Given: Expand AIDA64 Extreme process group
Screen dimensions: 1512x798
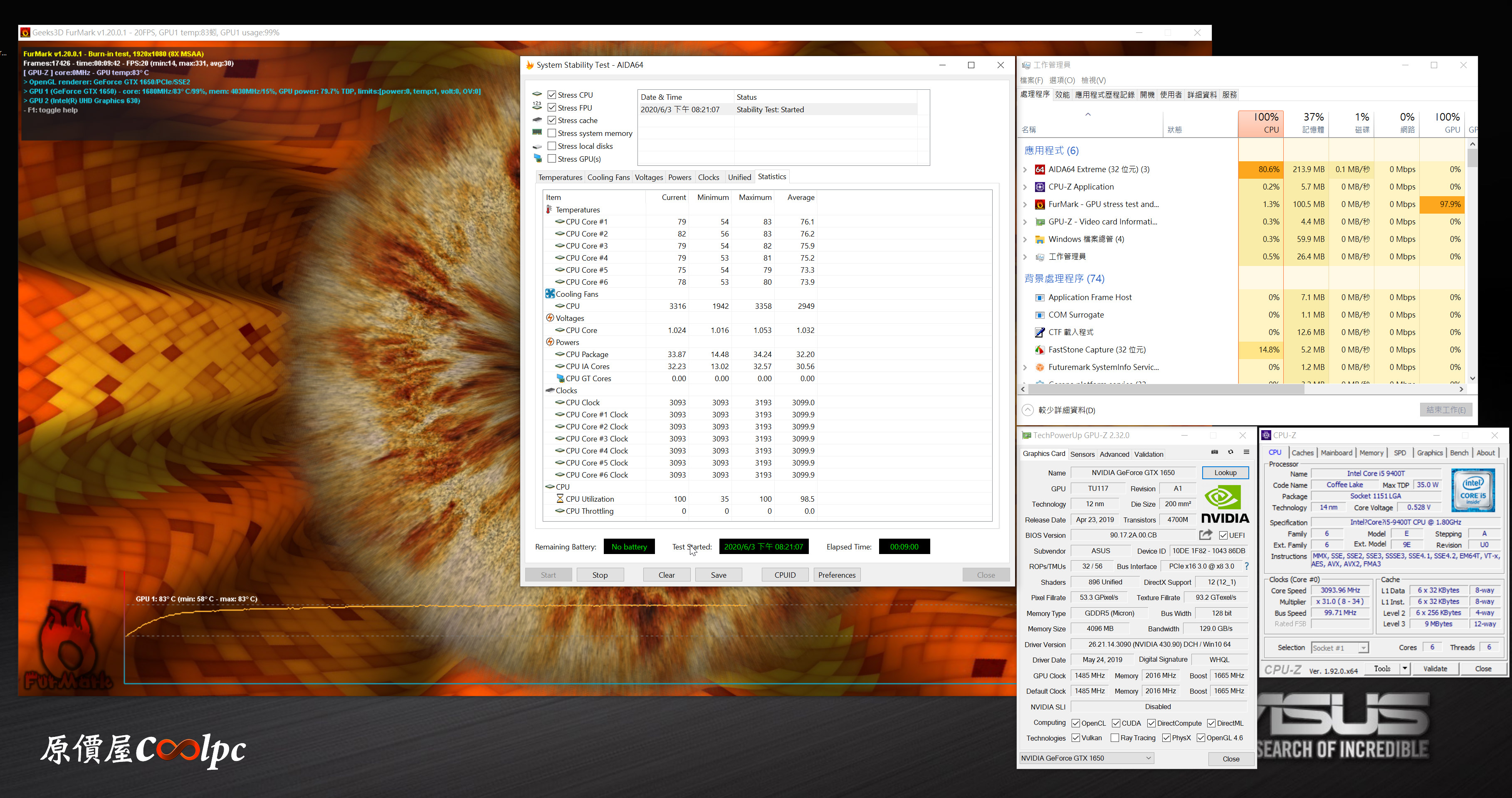Looking at the screenshot, I should 1025,170.
